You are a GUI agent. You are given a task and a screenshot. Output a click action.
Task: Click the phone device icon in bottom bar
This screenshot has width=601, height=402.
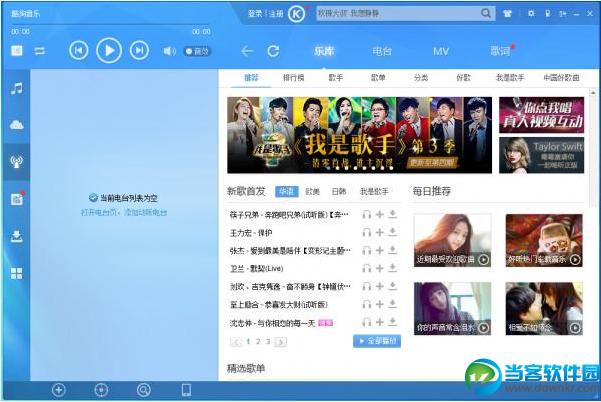186,390
